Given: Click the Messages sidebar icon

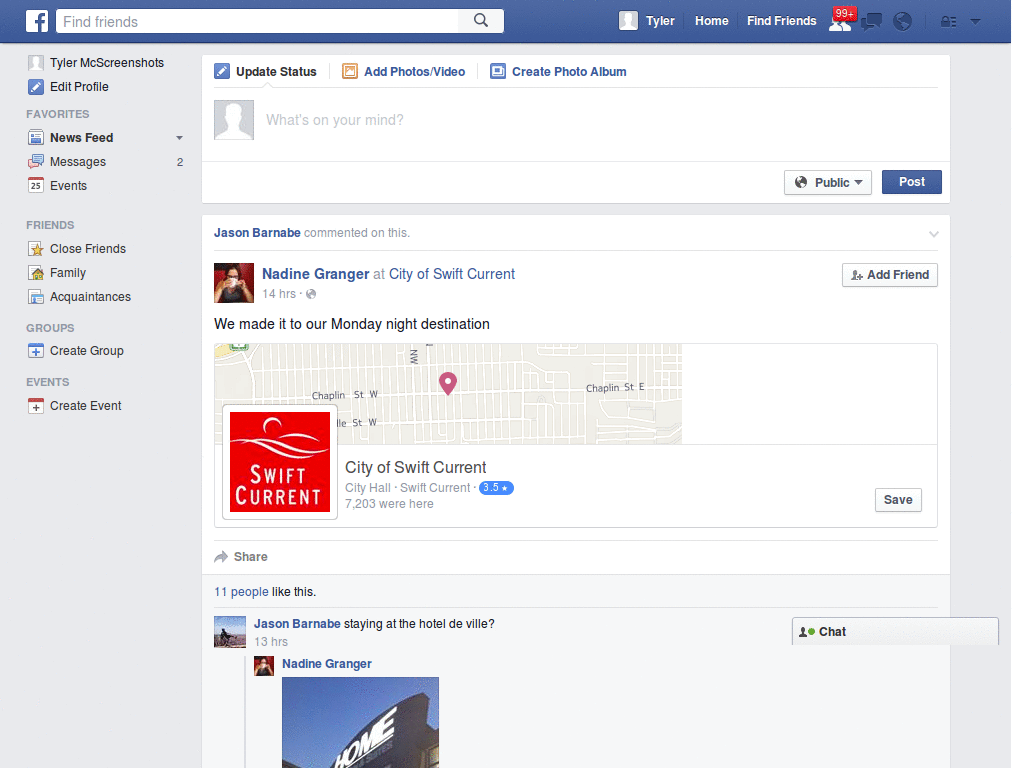Looking at the screenshot, I should [x=36, y=162].
